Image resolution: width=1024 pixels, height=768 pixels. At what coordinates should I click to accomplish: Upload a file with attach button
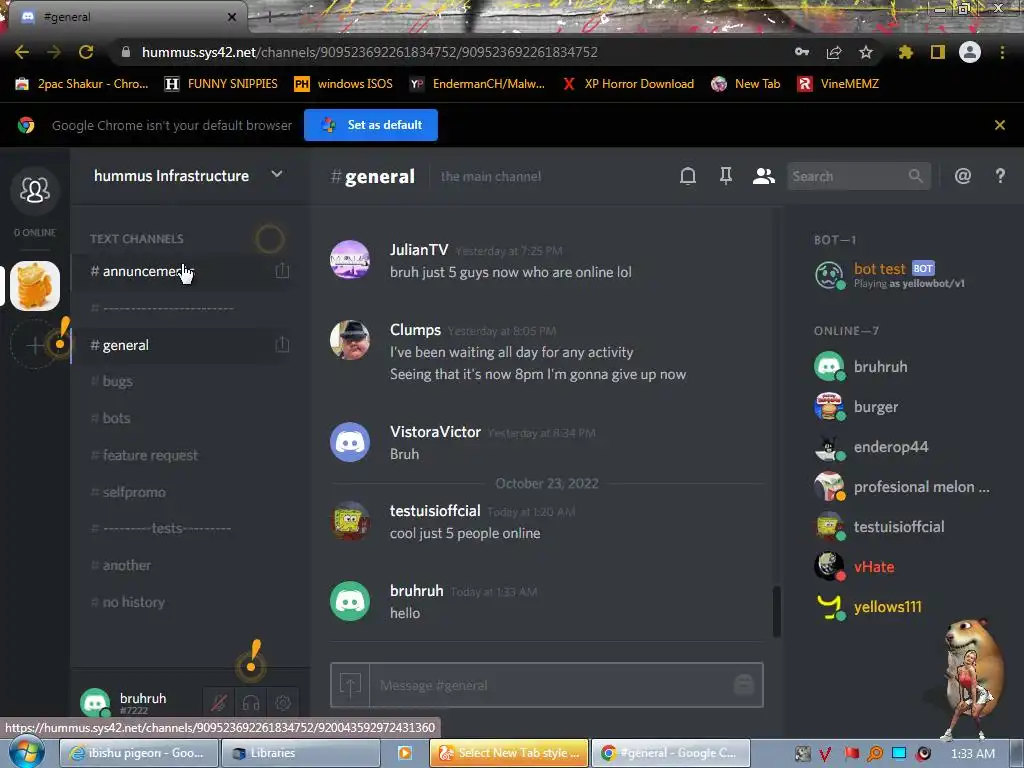350,685
